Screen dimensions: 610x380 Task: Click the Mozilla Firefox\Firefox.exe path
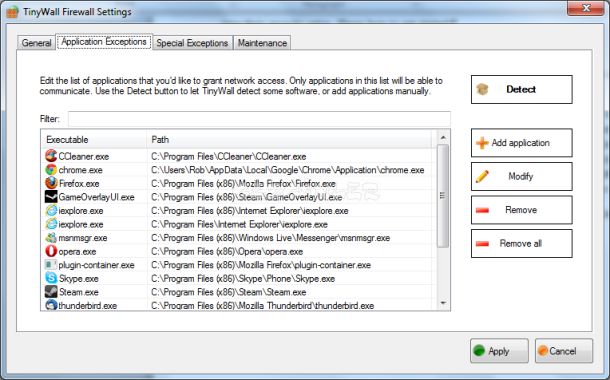[243, 184]
